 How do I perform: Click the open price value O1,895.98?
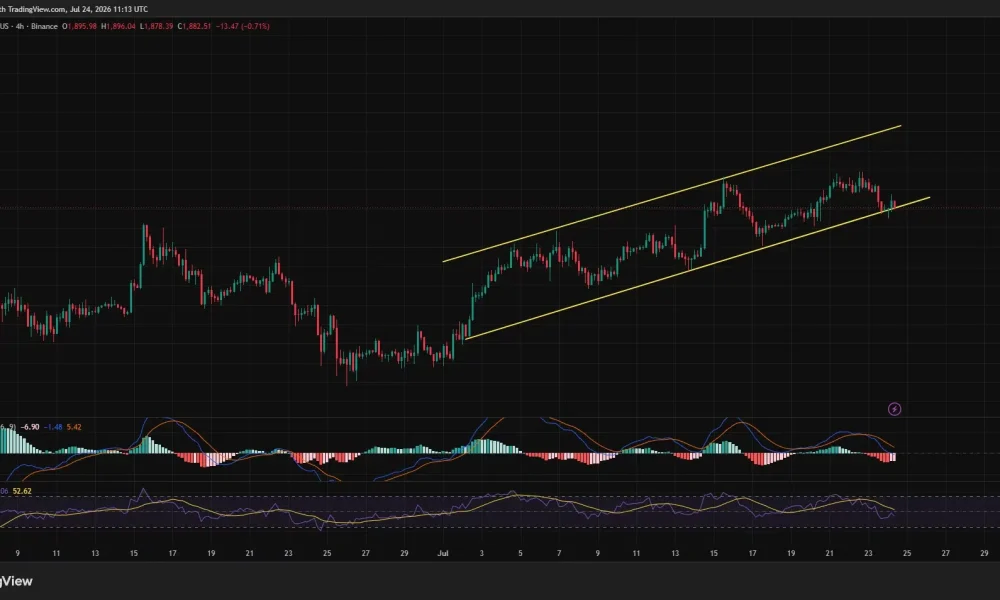[79, 26]
